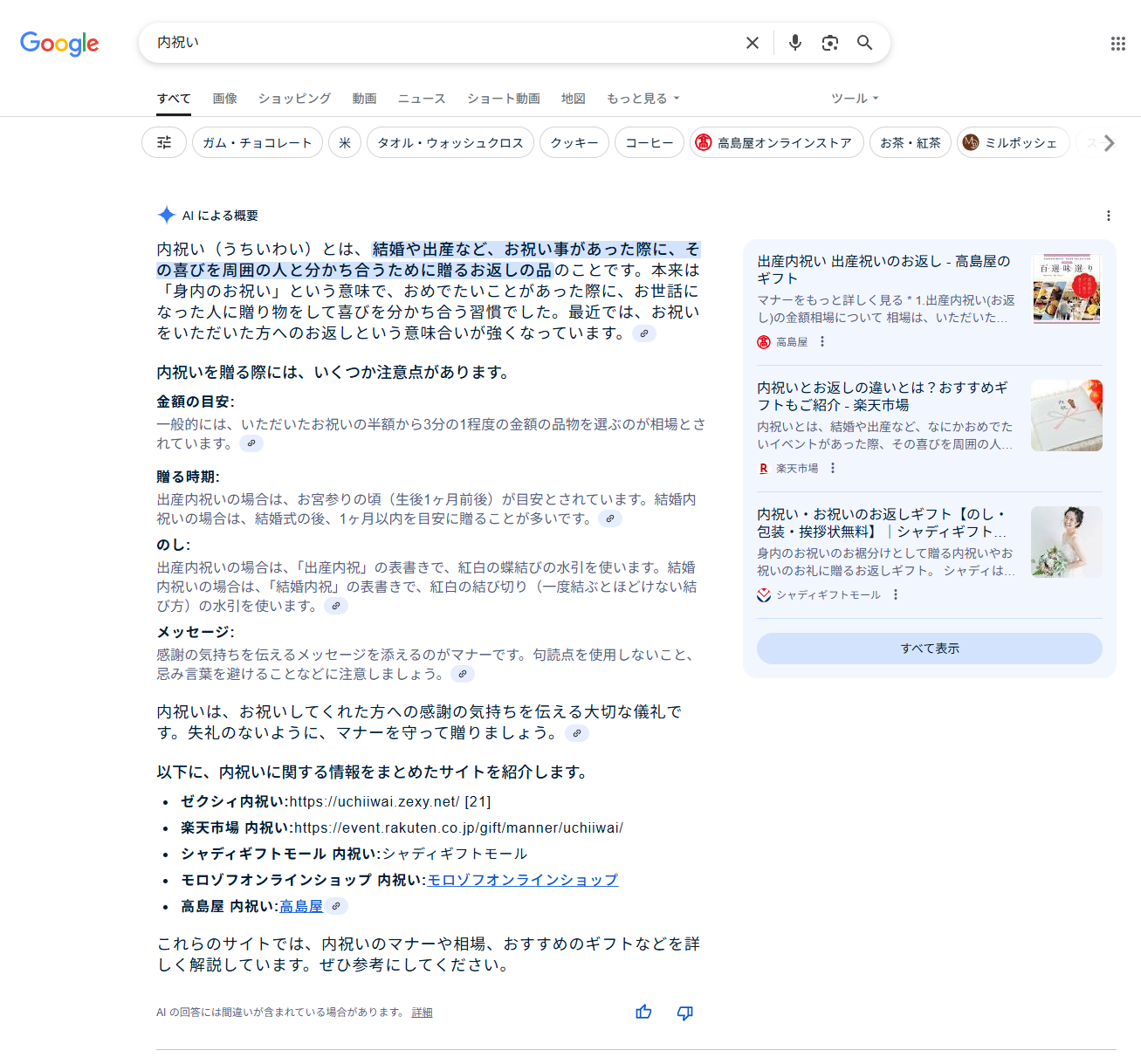Click the source link icon after 金額の目安 text
1141x1064 pixels.
point(251,443)
